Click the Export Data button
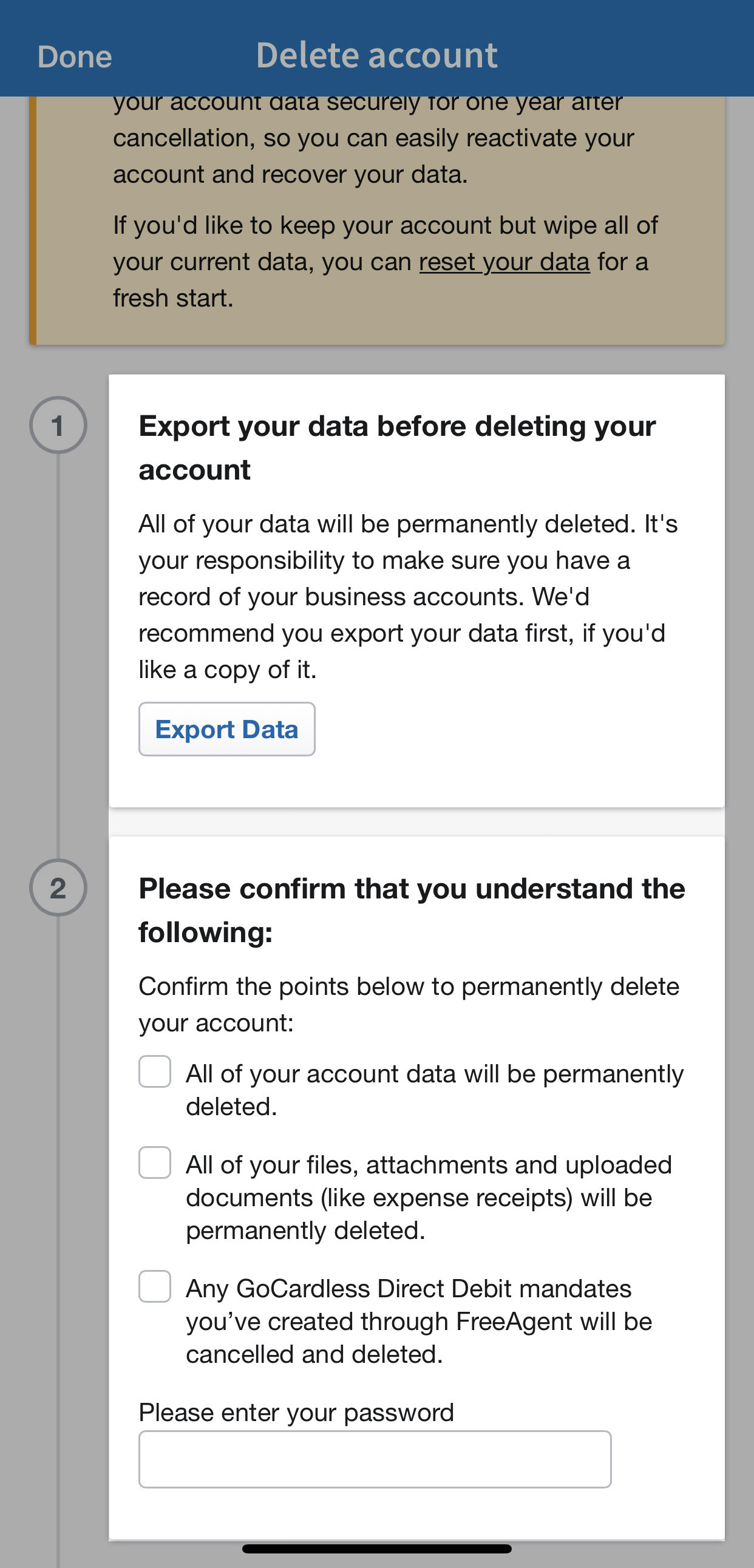This screenshot has height=1568, width=754. (x=226, y=728)
